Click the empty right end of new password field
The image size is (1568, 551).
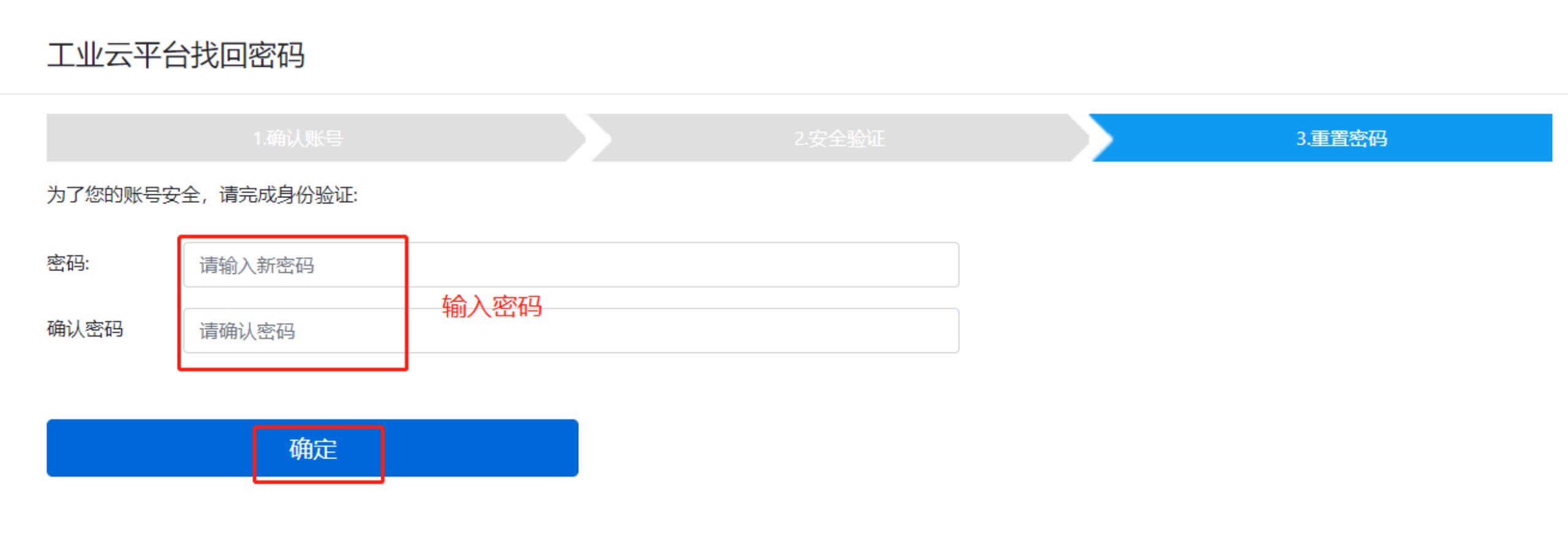pyautogui.click(x=888, y=265)
